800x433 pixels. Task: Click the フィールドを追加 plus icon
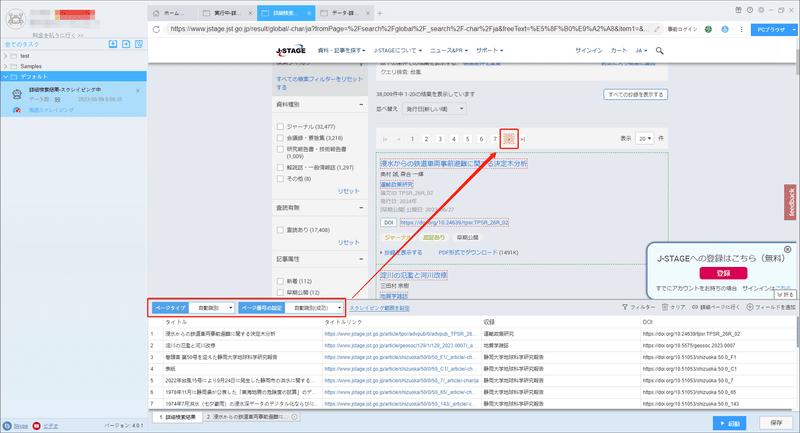(x=750, y=307)
